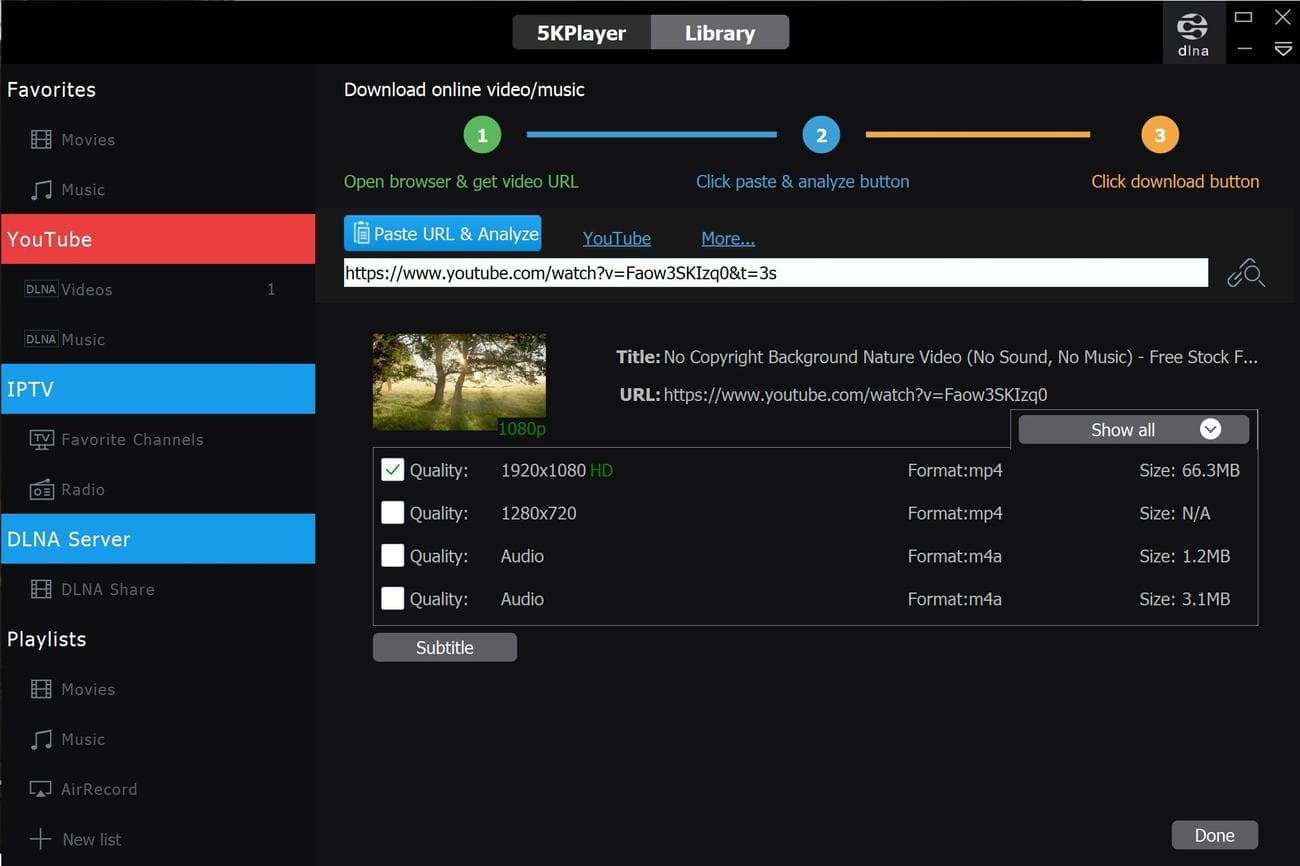Open AirRecord playlist icon

click(x=41, y=790)
